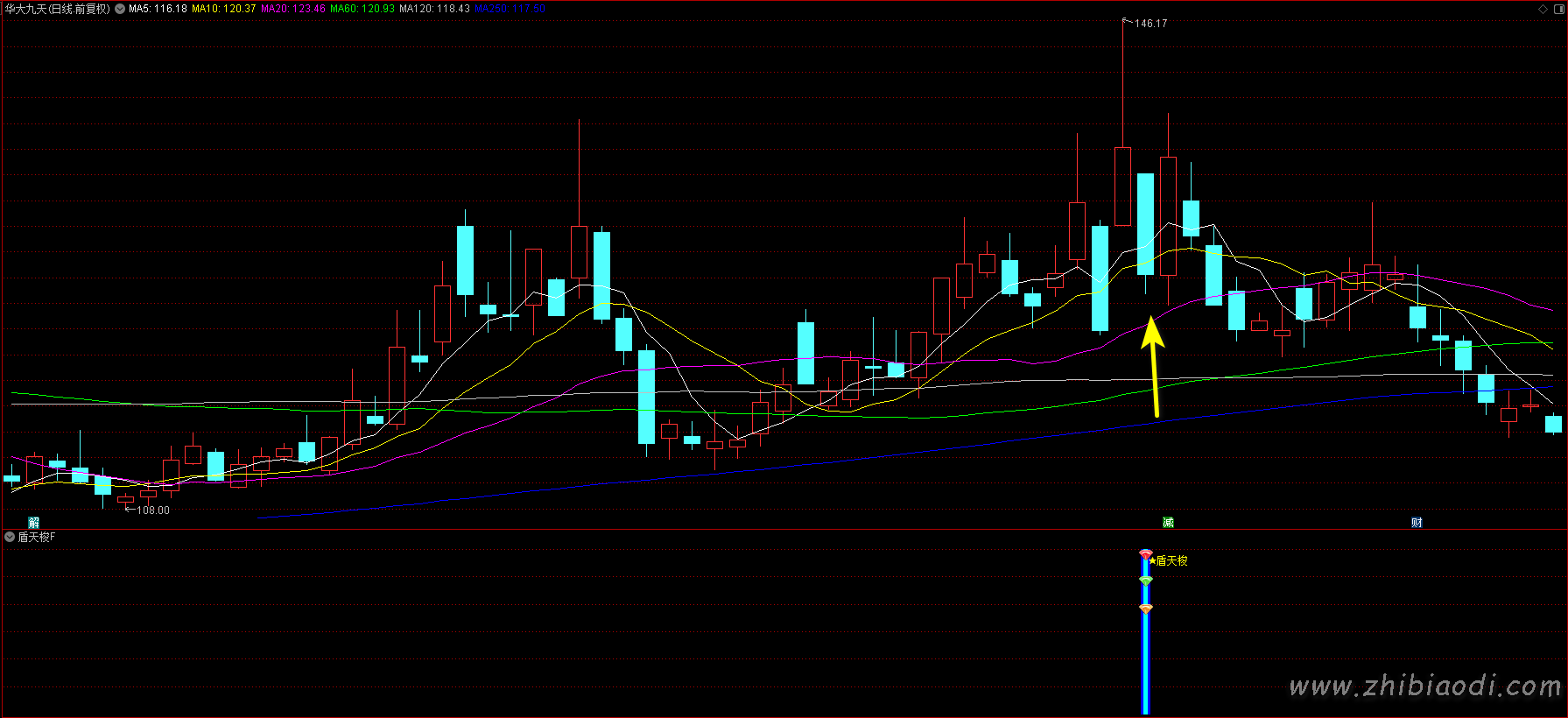Image resolution: width=1568 pixels, height=718 pixels.
Task: Click the green 减 event marker
Action: (x=1168, y=523)
